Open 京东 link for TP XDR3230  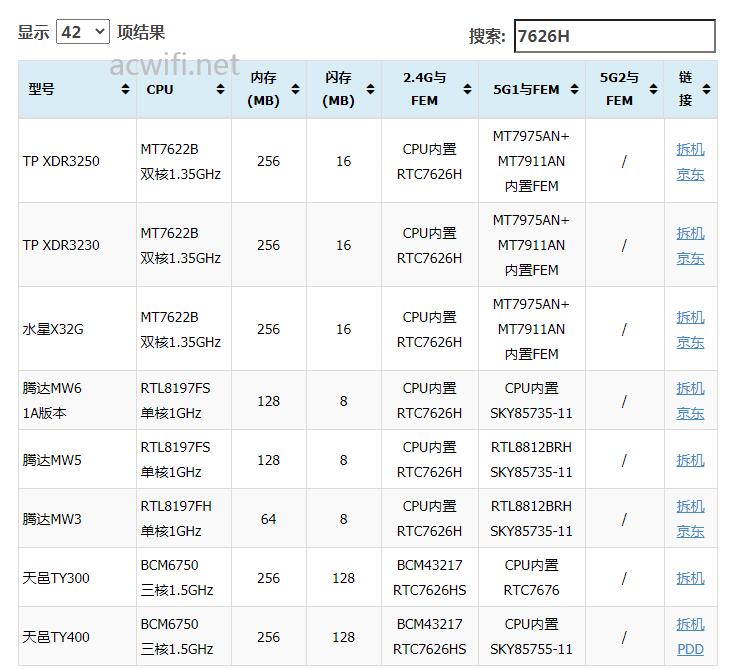[690, 258]
